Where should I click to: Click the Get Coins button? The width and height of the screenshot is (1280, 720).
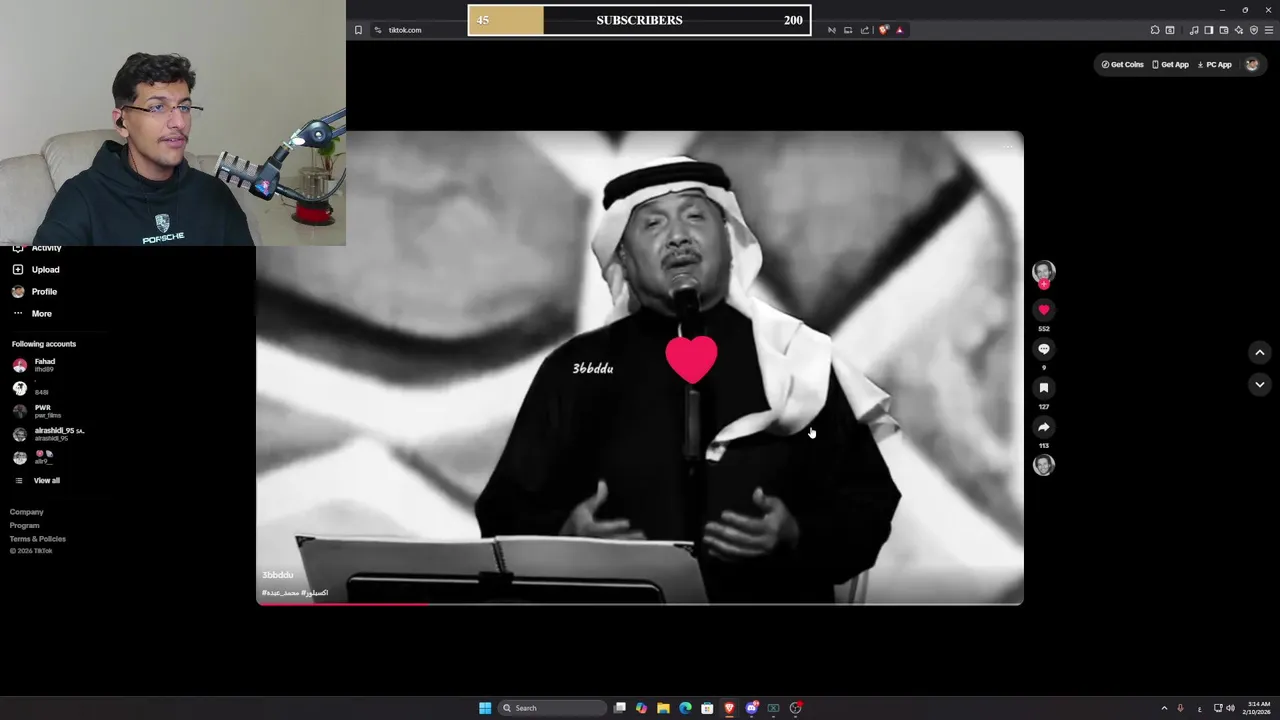(x=1122, y=64)
